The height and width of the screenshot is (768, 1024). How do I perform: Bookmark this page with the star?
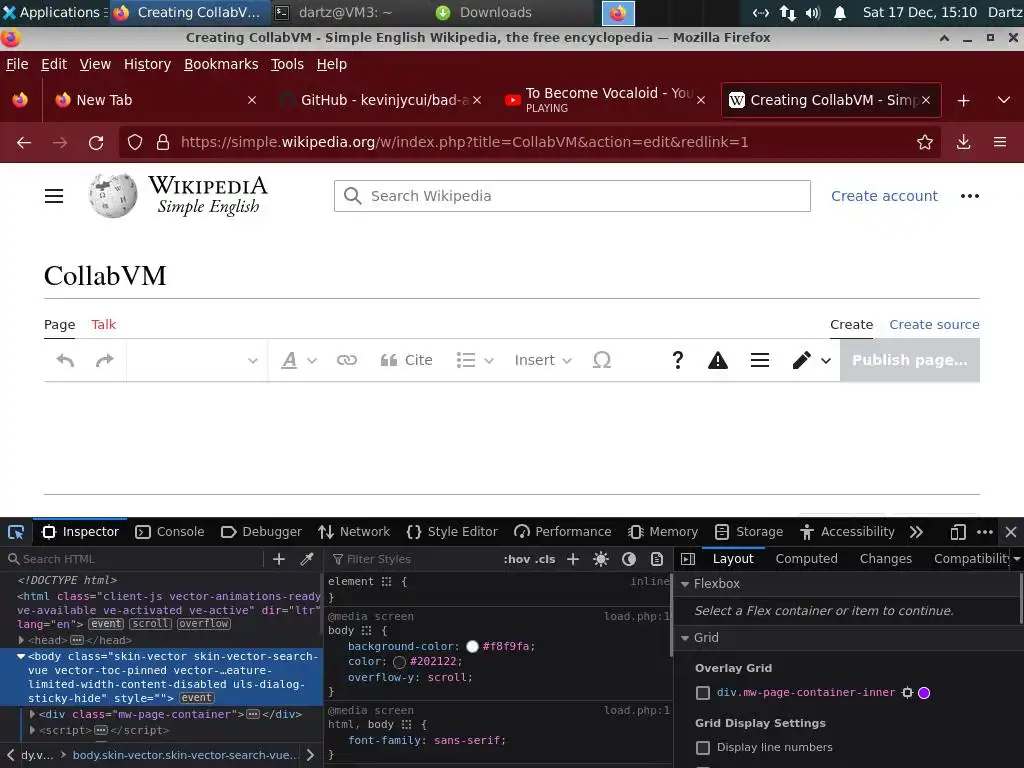tap(924, 142)
